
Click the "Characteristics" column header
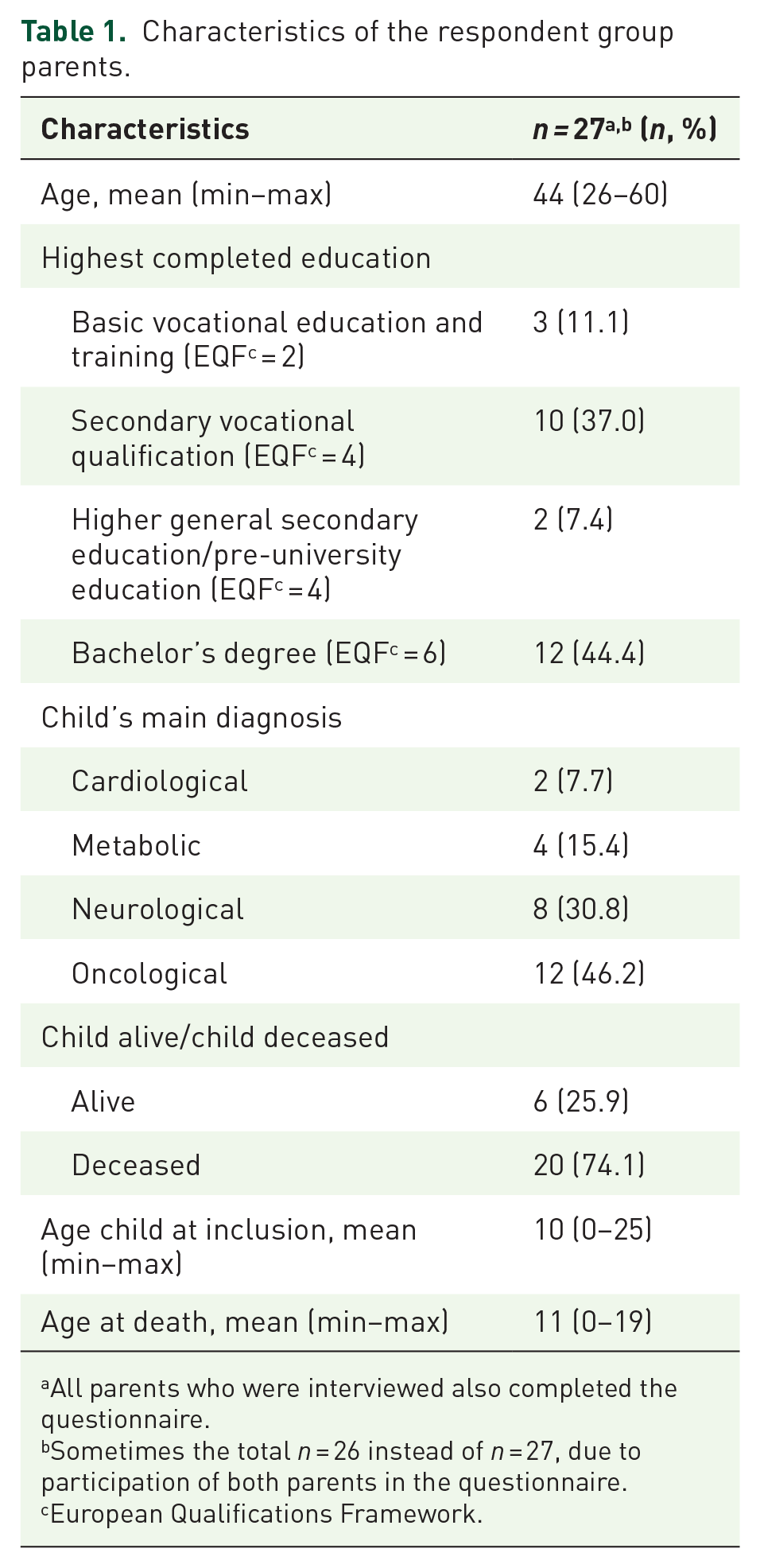coord(145,130)
